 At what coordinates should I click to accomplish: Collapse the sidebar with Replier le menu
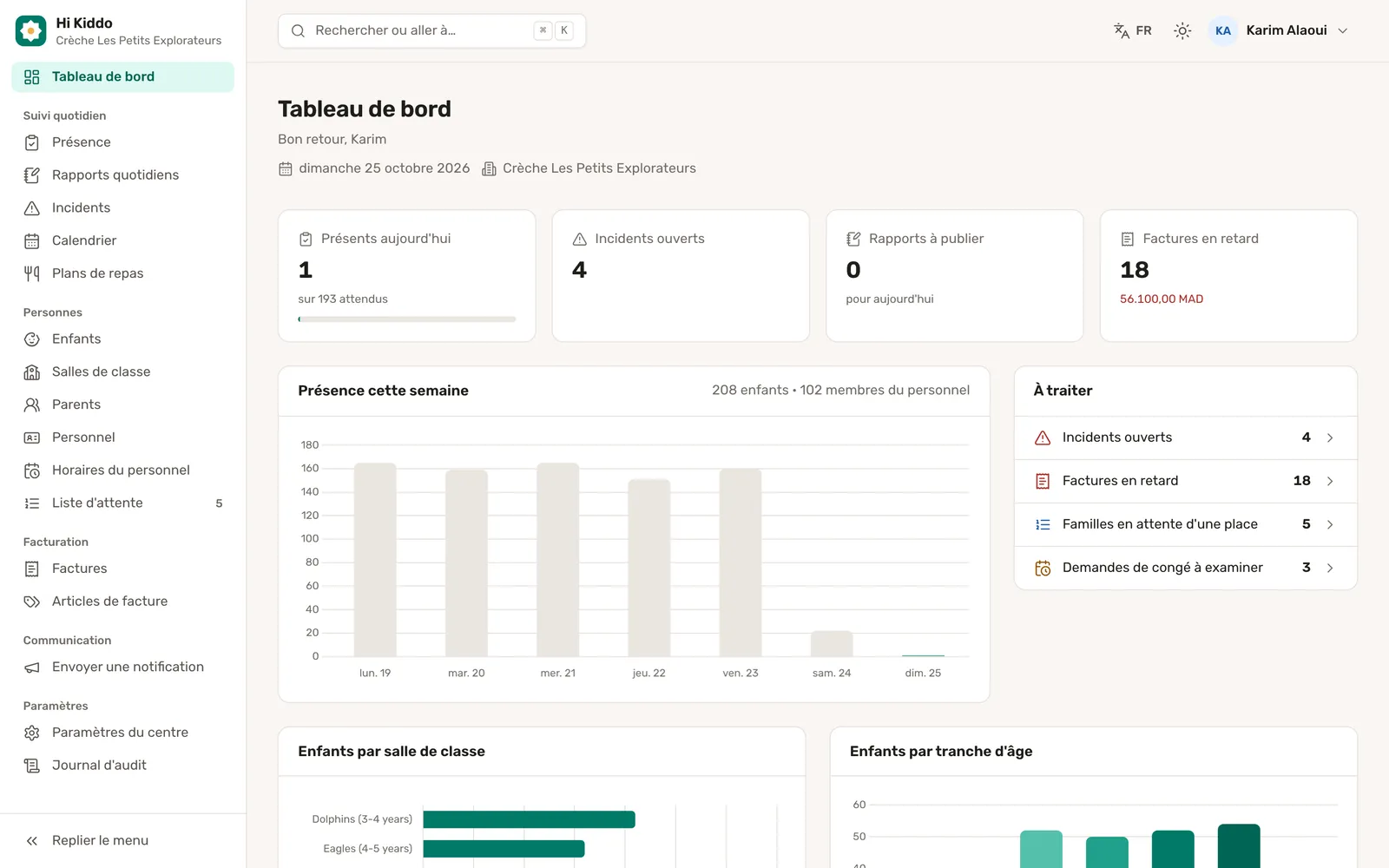pos(122,840)
